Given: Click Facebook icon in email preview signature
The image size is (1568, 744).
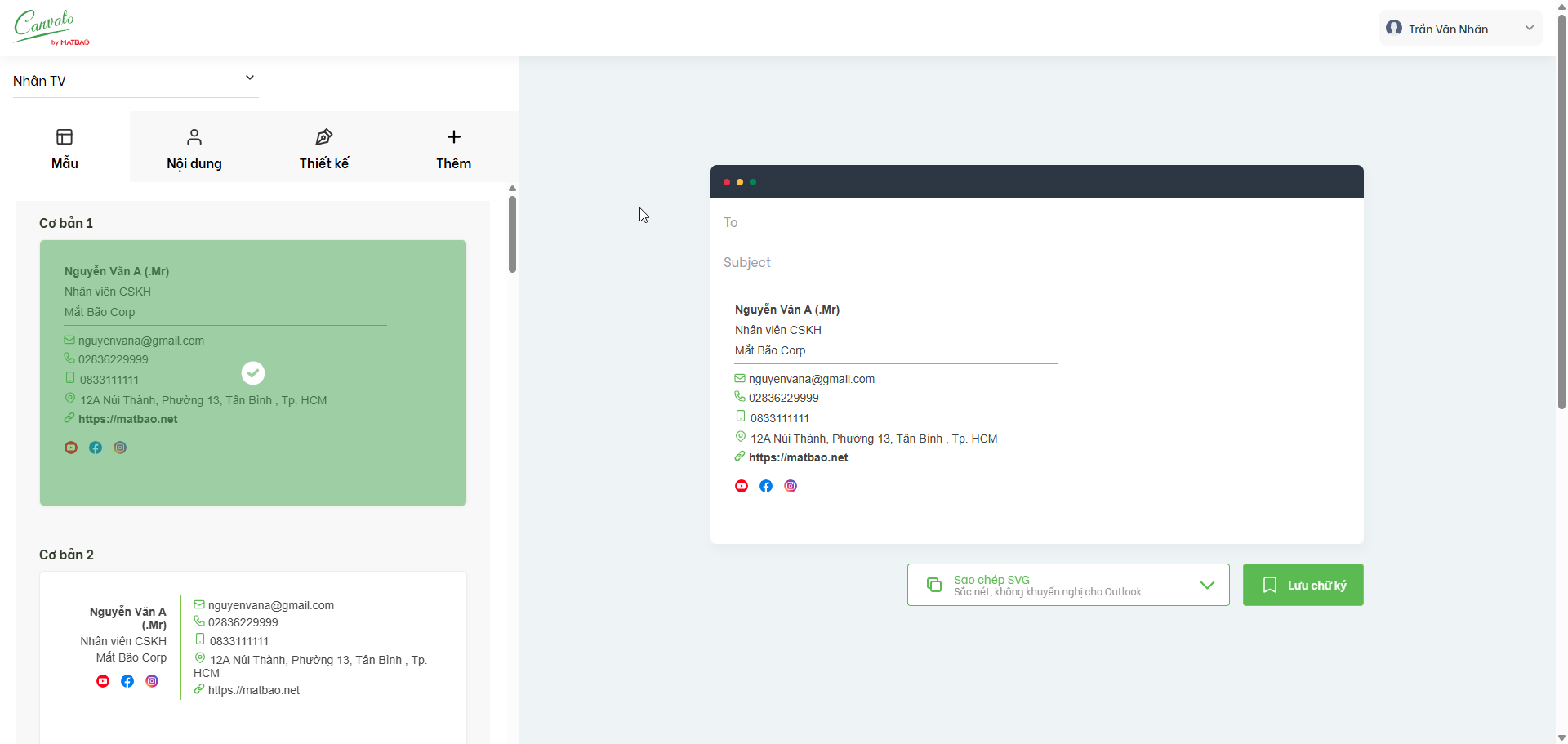Looking at the screenshot, I should point(766,486).
